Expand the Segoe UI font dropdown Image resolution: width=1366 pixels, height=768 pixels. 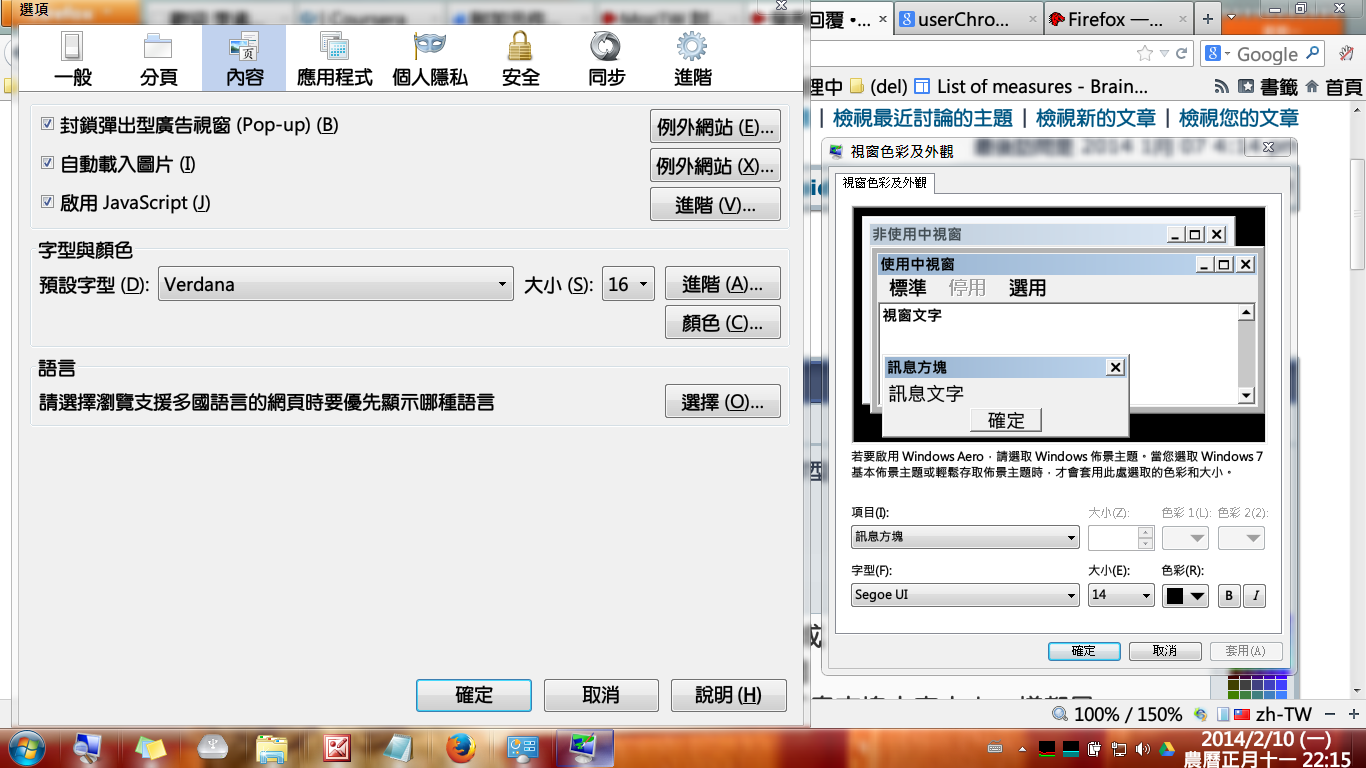click(x=964, y=595)
